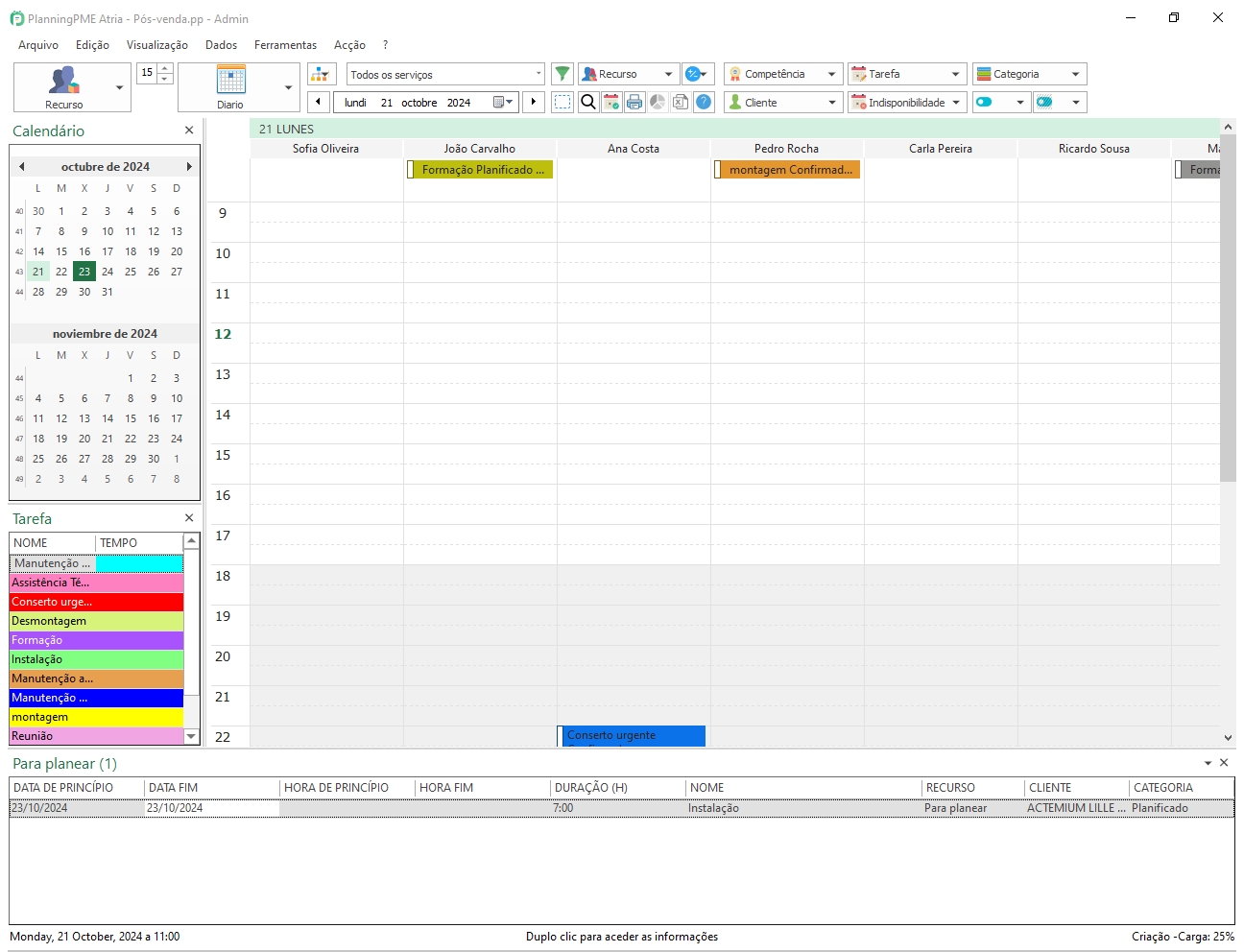
Task: Open the Recurso filter dropdown
Action: pyautogui.click(x=629, y=74)
